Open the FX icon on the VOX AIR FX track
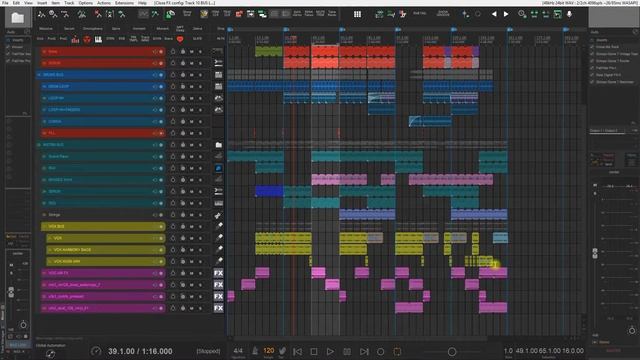This screenshot has width=640, height=360. pyautogui.click(x=218, y=273)
